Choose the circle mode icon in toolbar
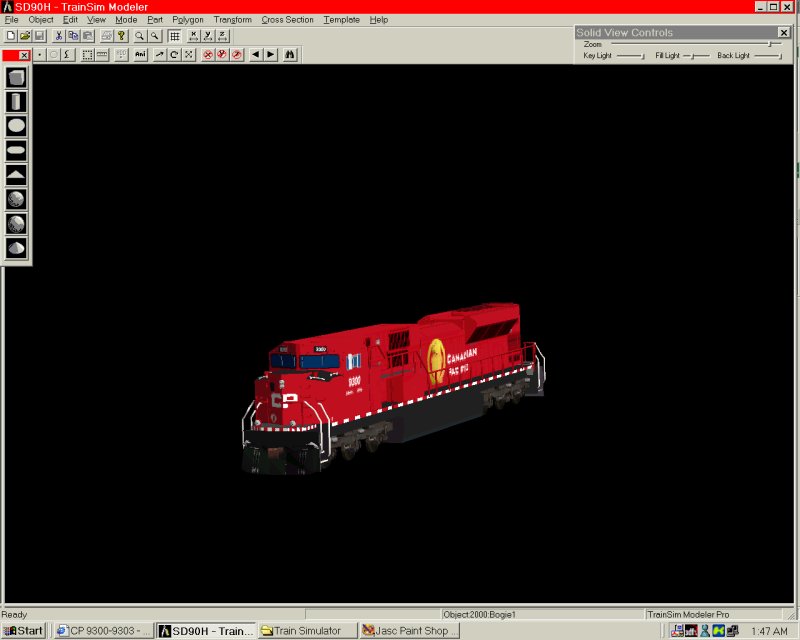This screenshot has width=800, height=640. [54, 55]
